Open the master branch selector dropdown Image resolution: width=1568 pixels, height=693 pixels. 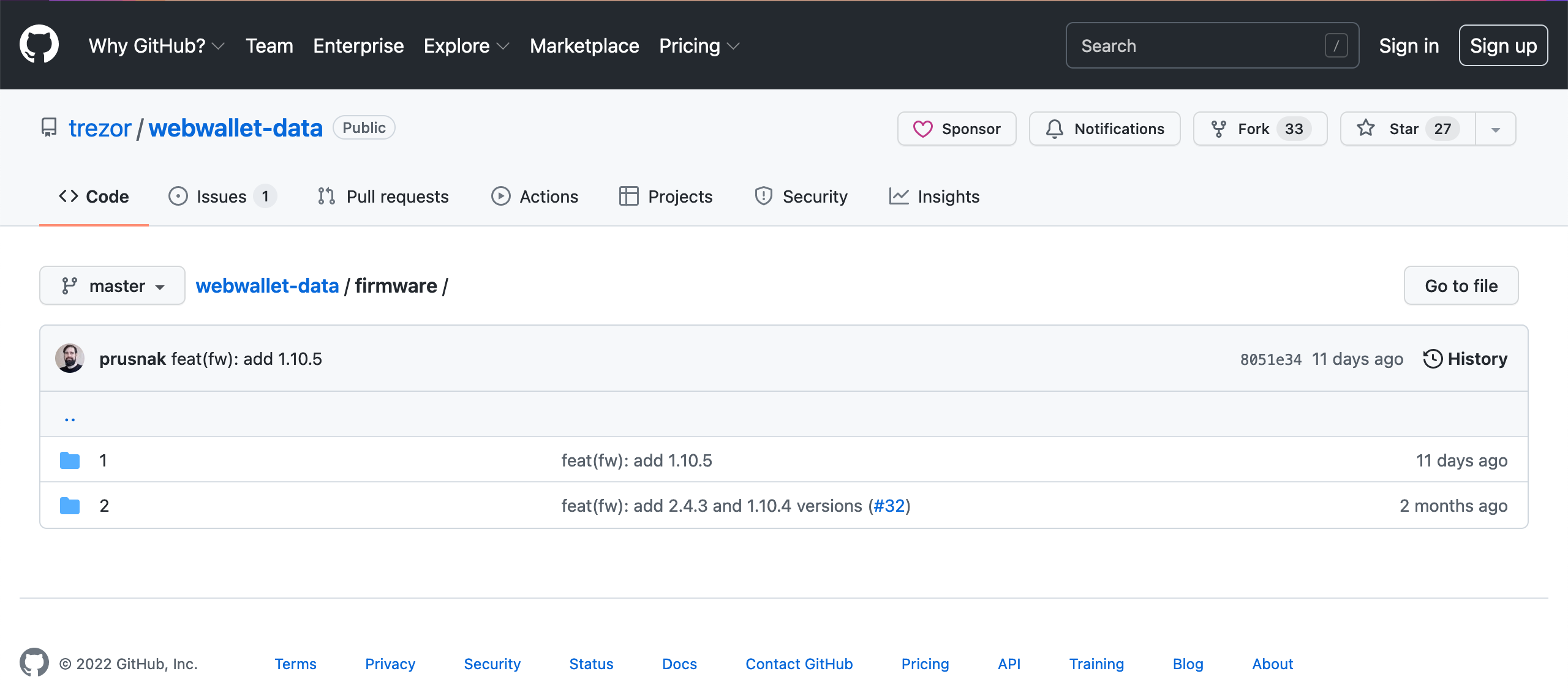pos(113,285)
